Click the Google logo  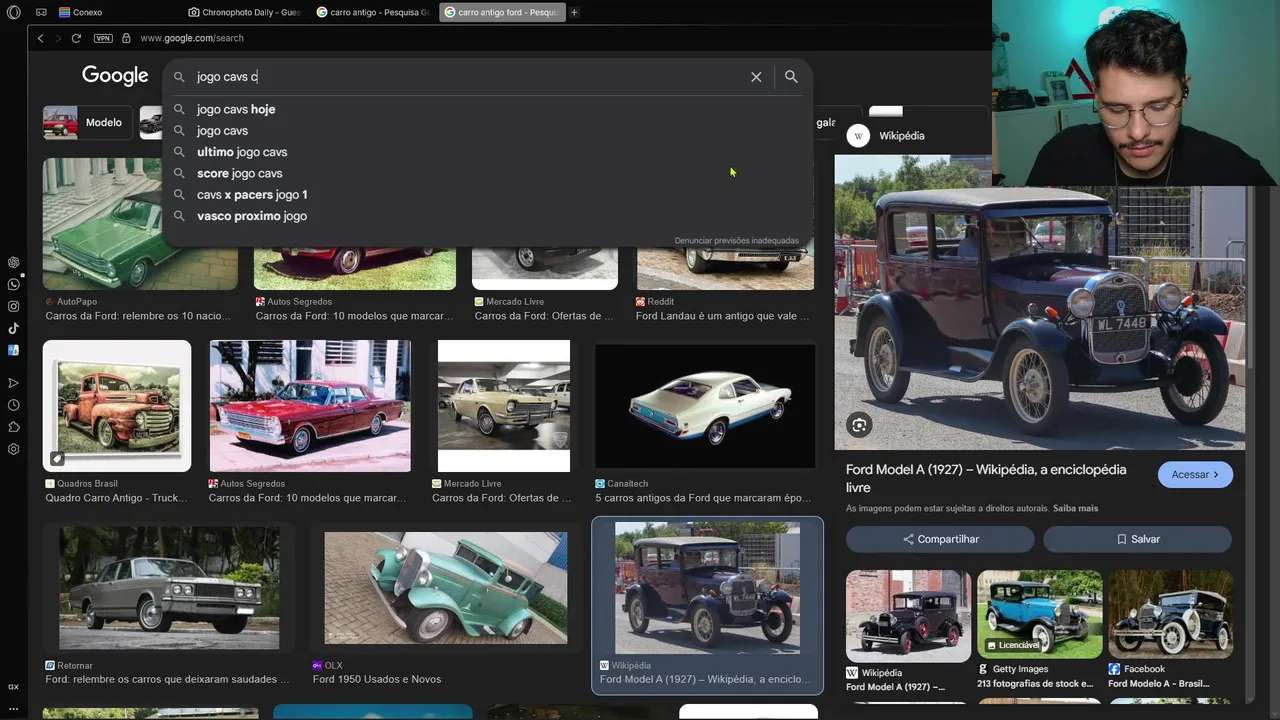(115, 76)
